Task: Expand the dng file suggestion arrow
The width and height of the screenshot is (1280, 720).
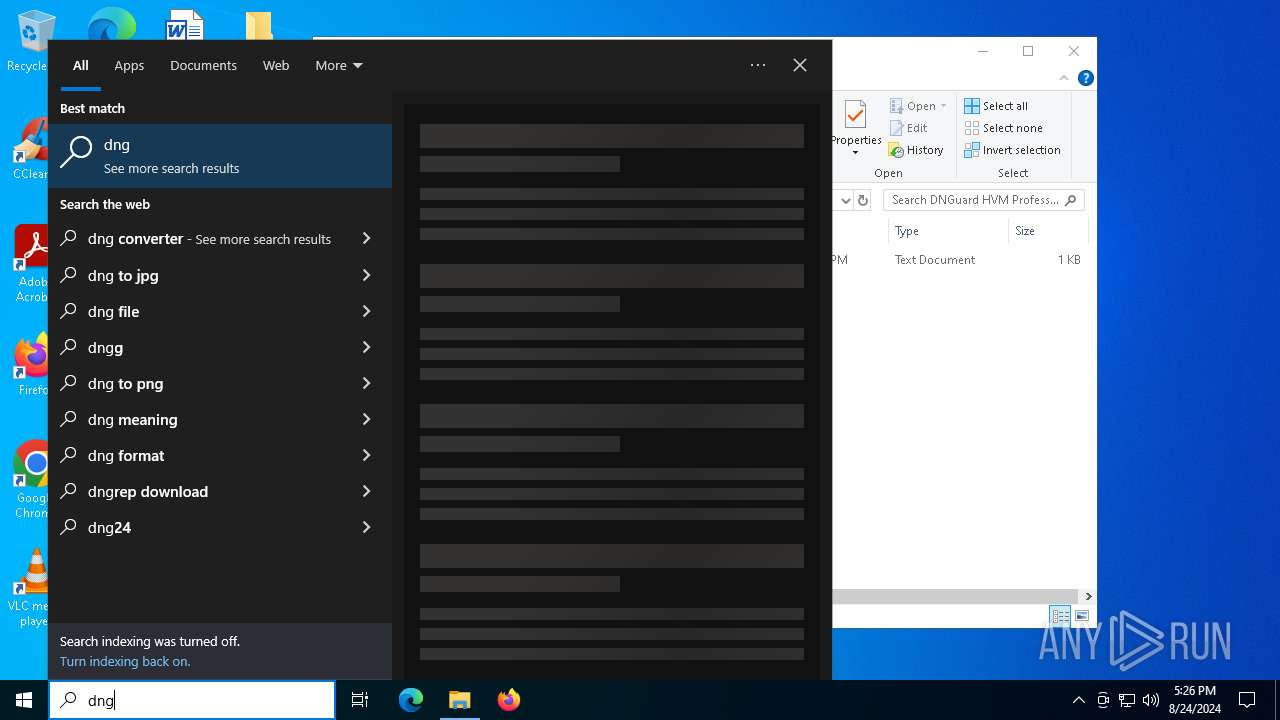Action: [x=366, y=311]
